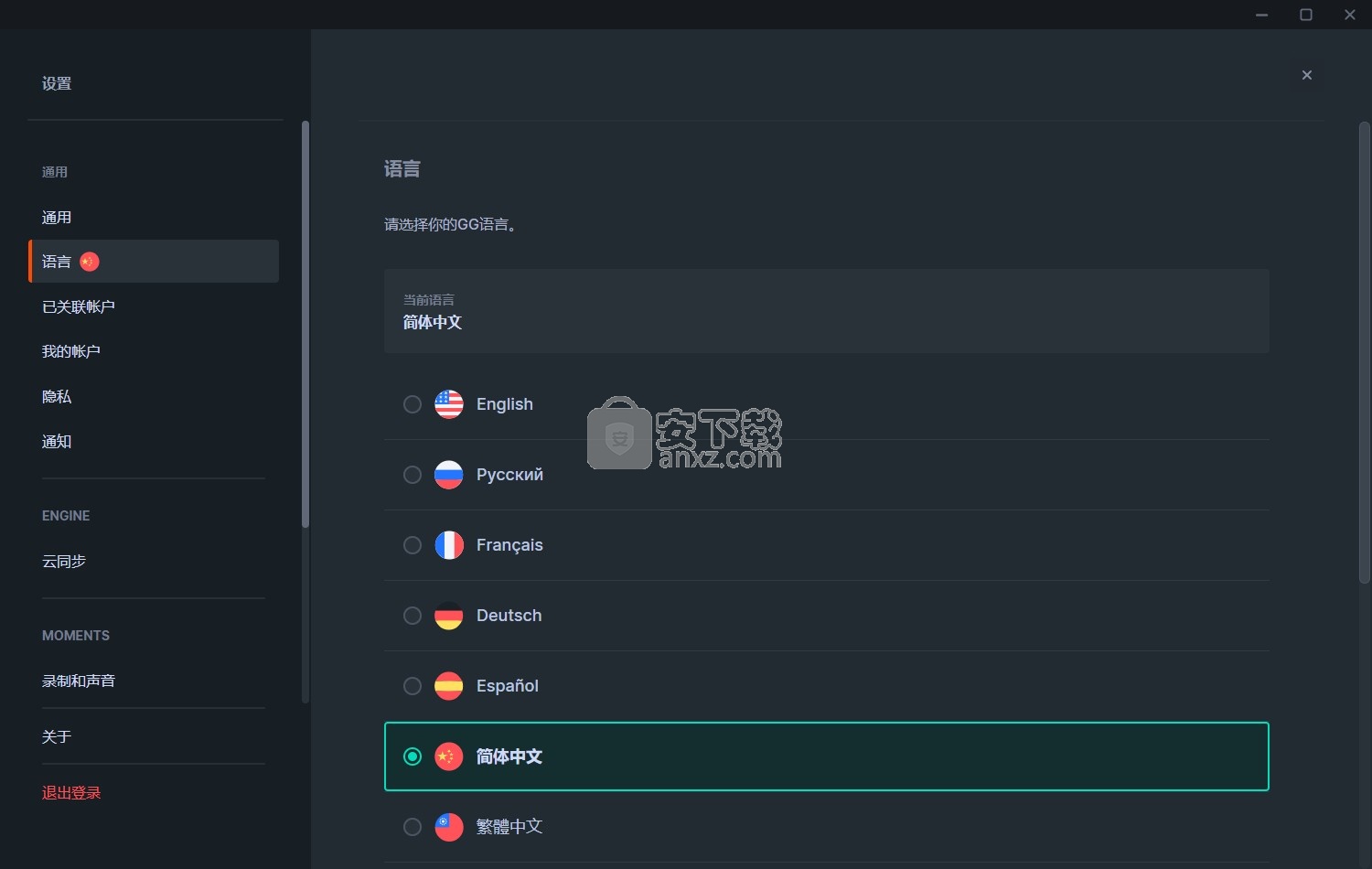Click the 繁體中文 language label

click(509, 827)
